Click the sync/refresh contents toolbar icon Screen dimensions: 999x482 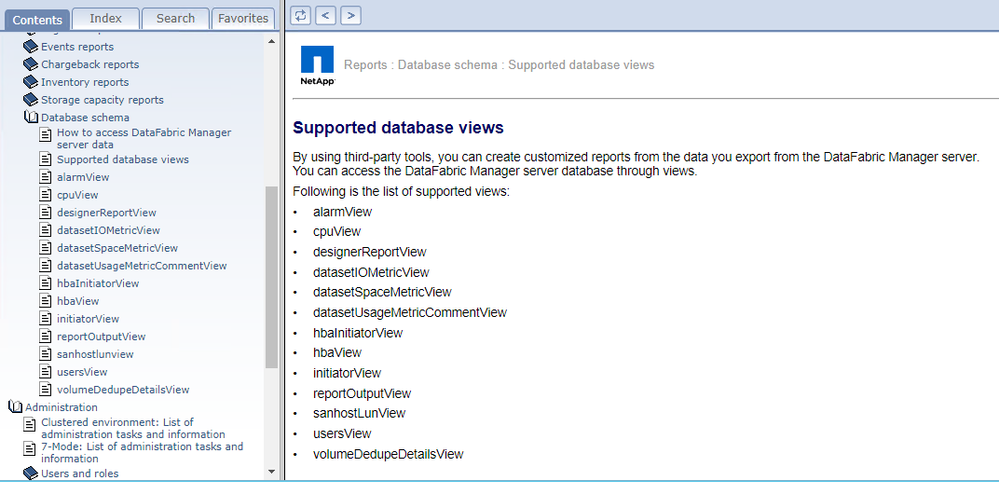(301, 15)
